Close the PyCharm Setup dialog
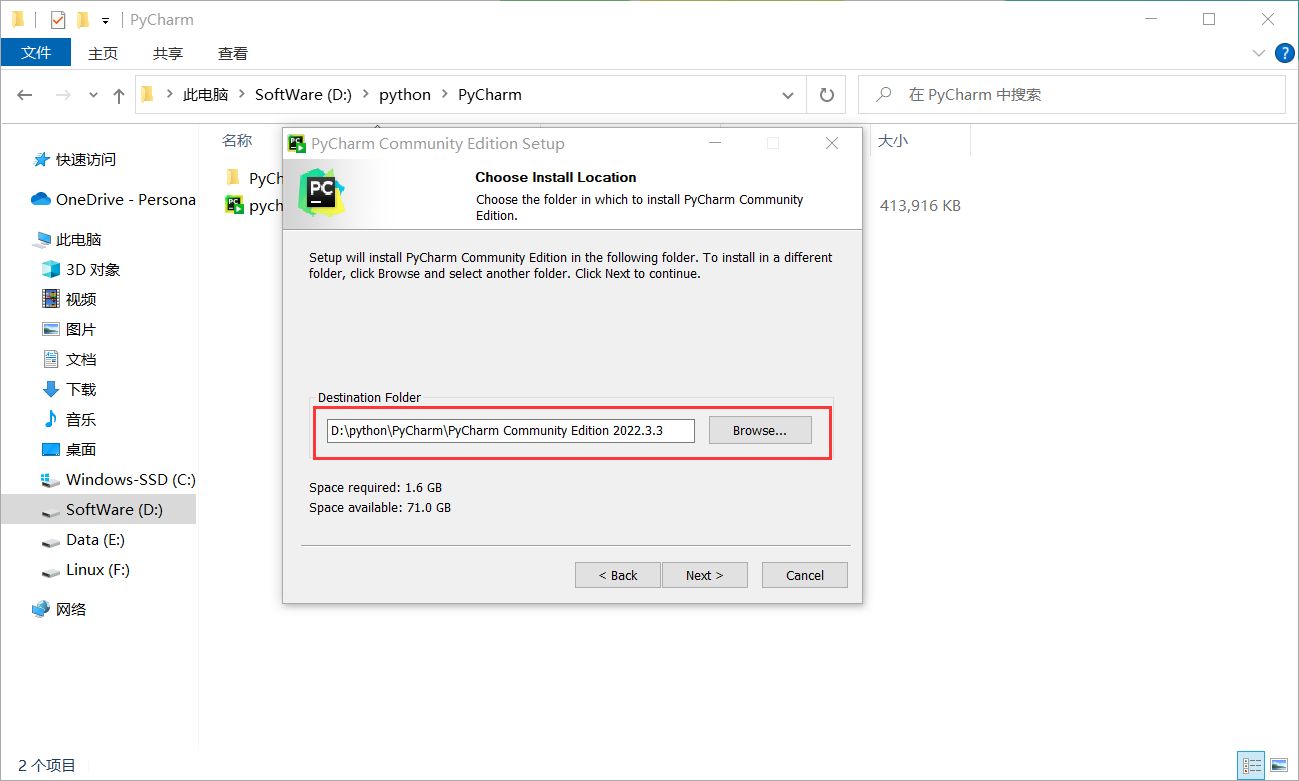 click(x=832, y=143)
